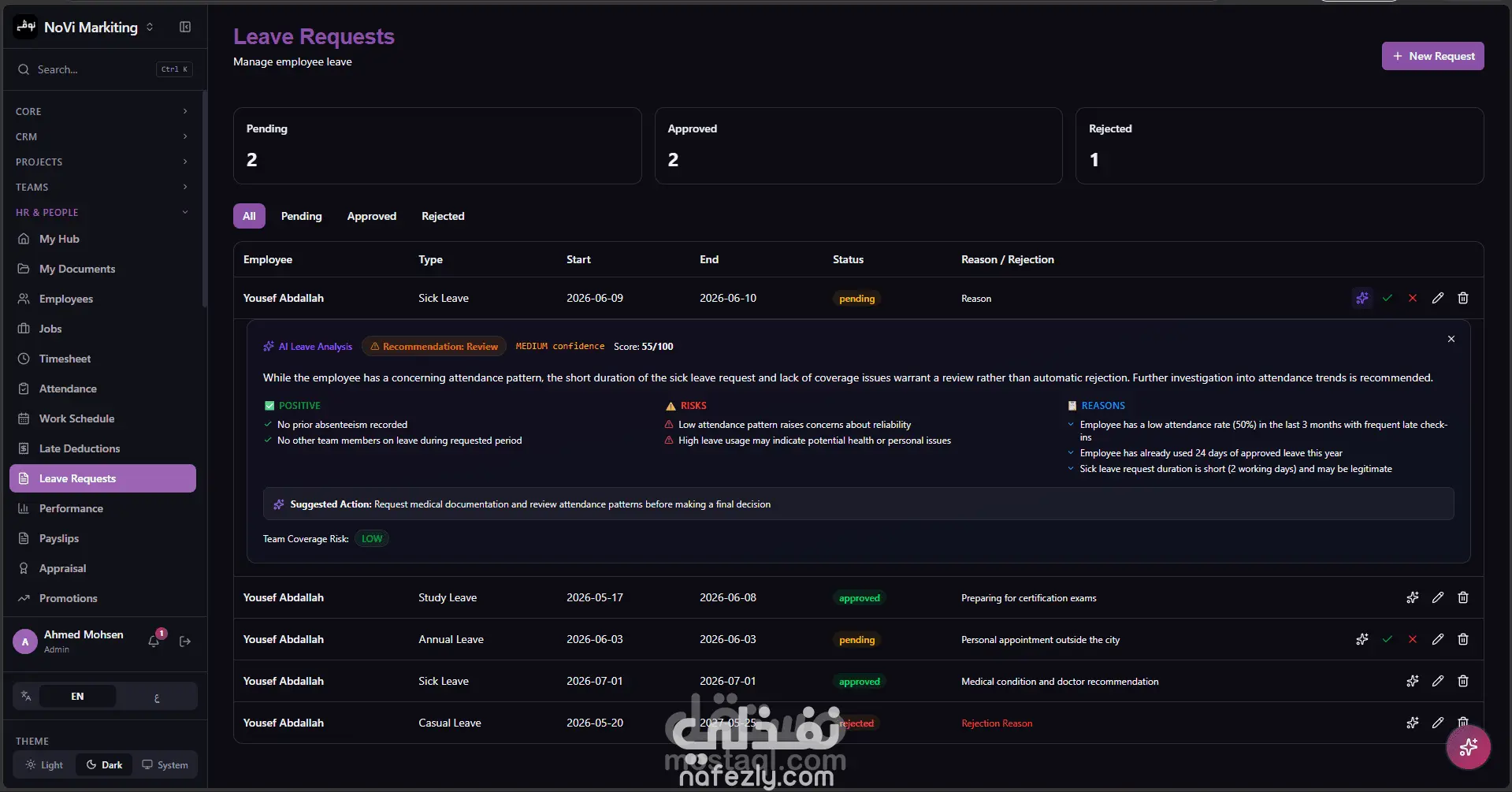
Task: Go to Employees page
Action: click(x=102, y=299)
